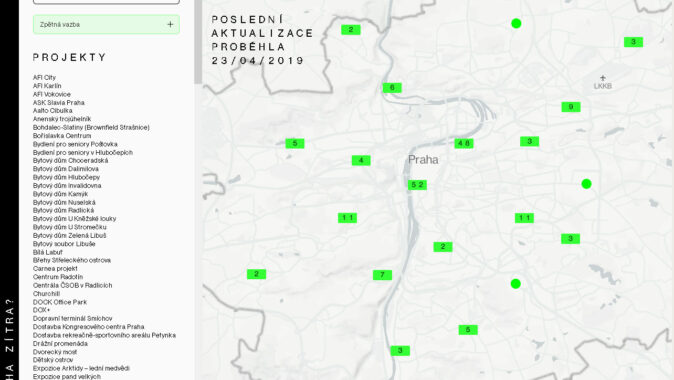Click the LKKB airport icon on map

point(603,78)
